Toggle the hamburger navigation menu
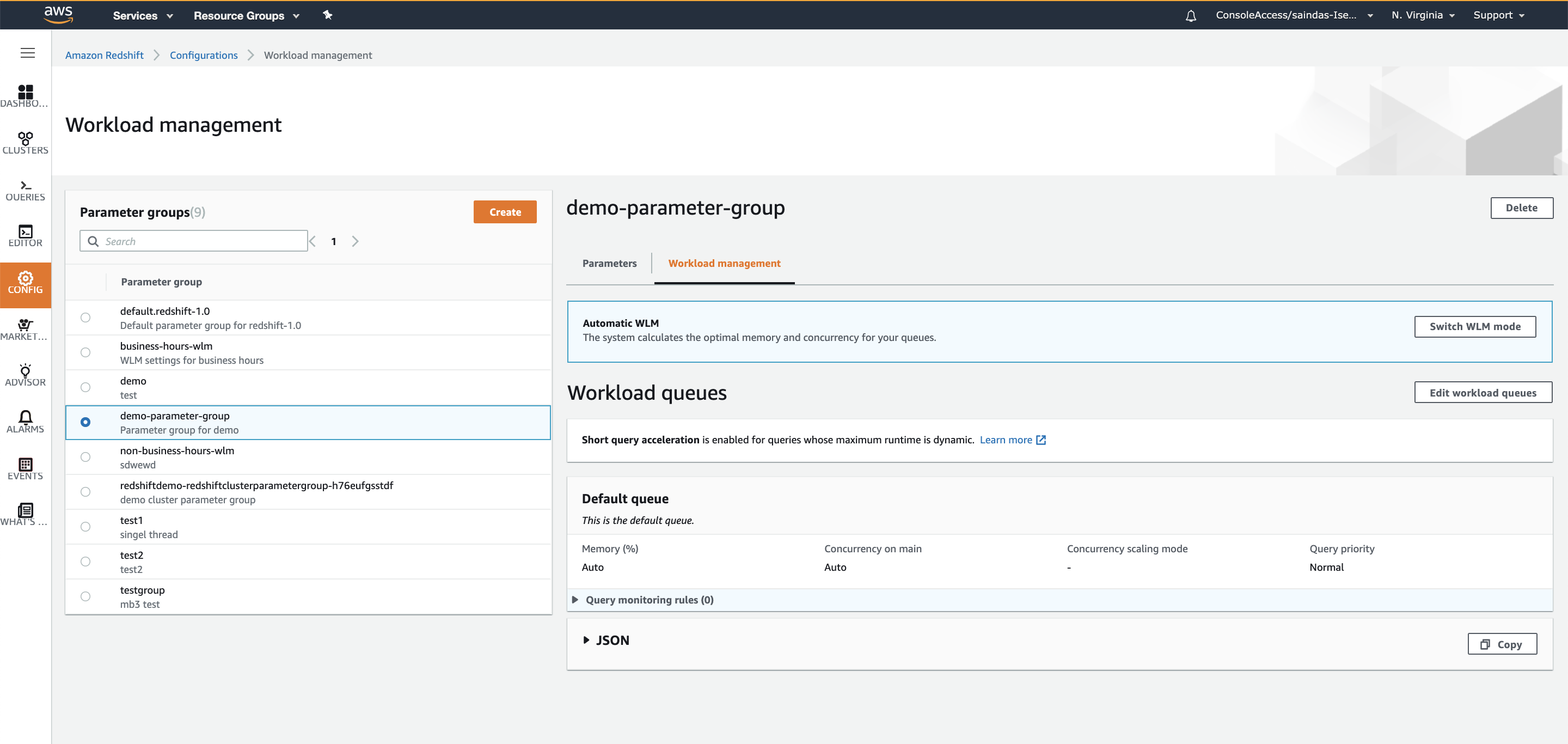The width and height of the screenshot is (1568, 744). pyautogui.click(x=27, y=53)
